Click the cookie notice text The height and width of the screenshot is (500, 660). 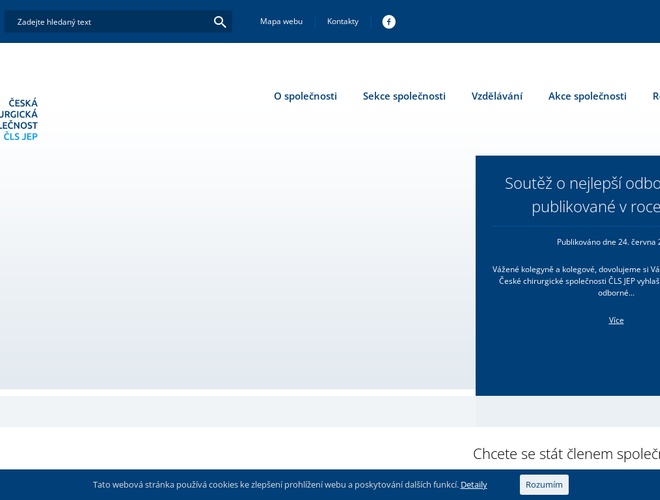pos(275,485)
